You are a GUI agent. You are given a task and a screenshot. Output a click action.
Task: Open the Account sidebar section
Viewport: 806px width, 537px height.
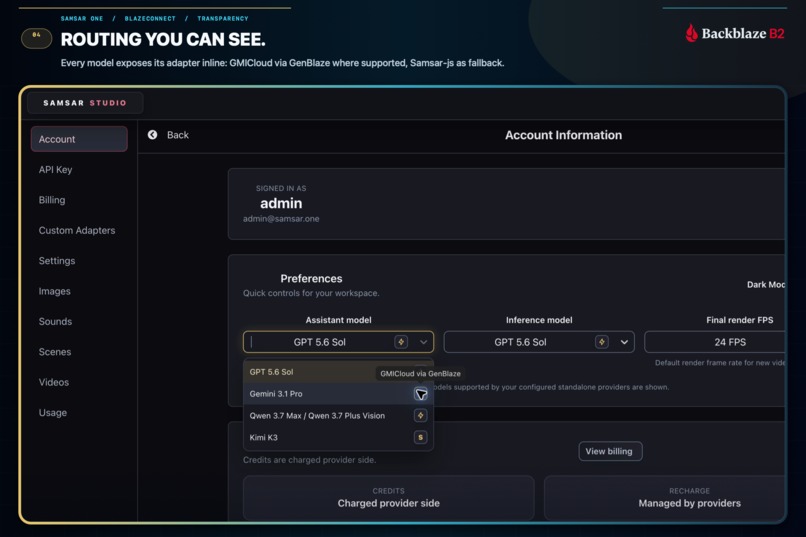point(79,139)
